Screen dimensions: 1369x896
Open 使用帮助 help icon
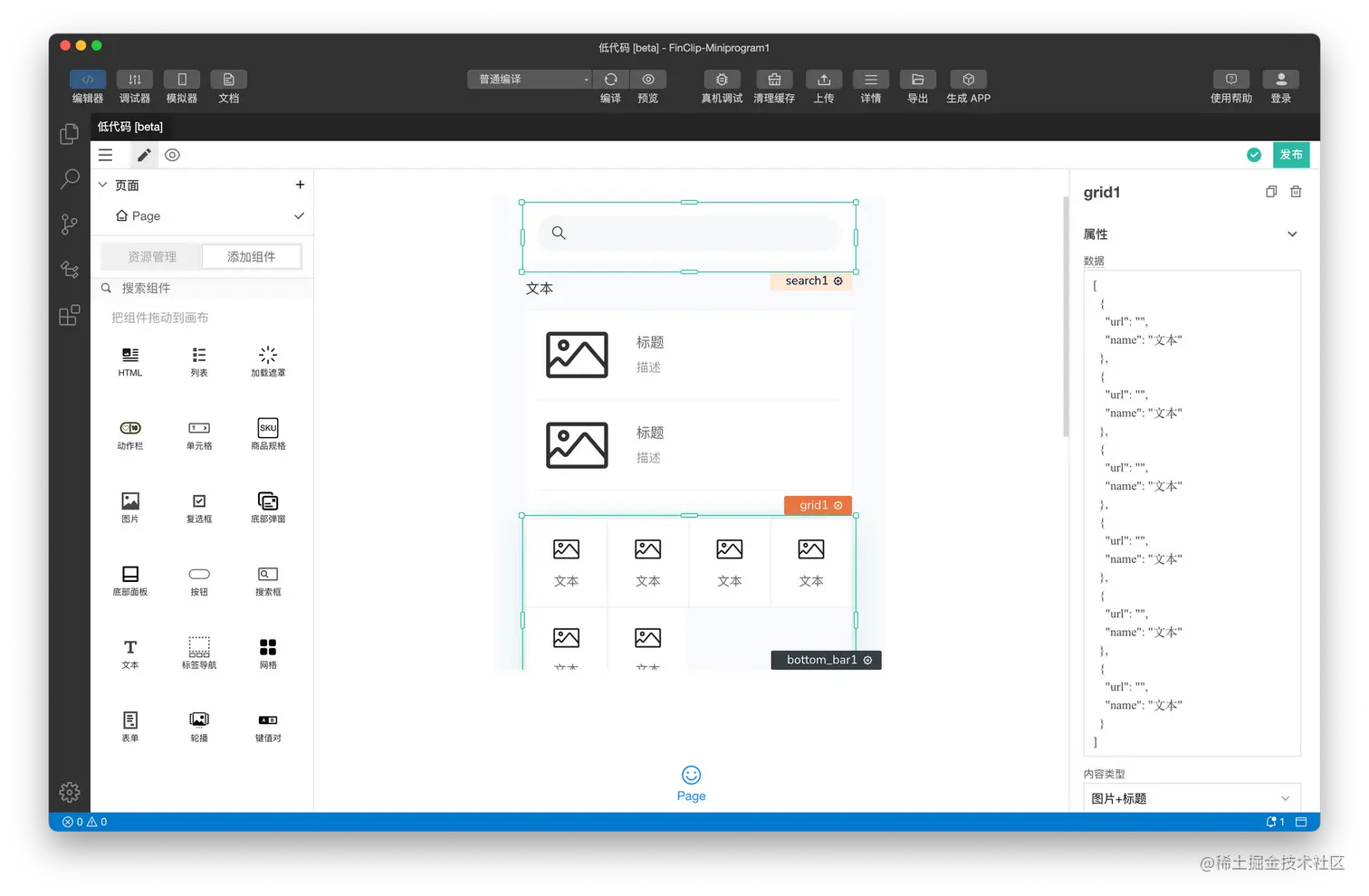1231,80
